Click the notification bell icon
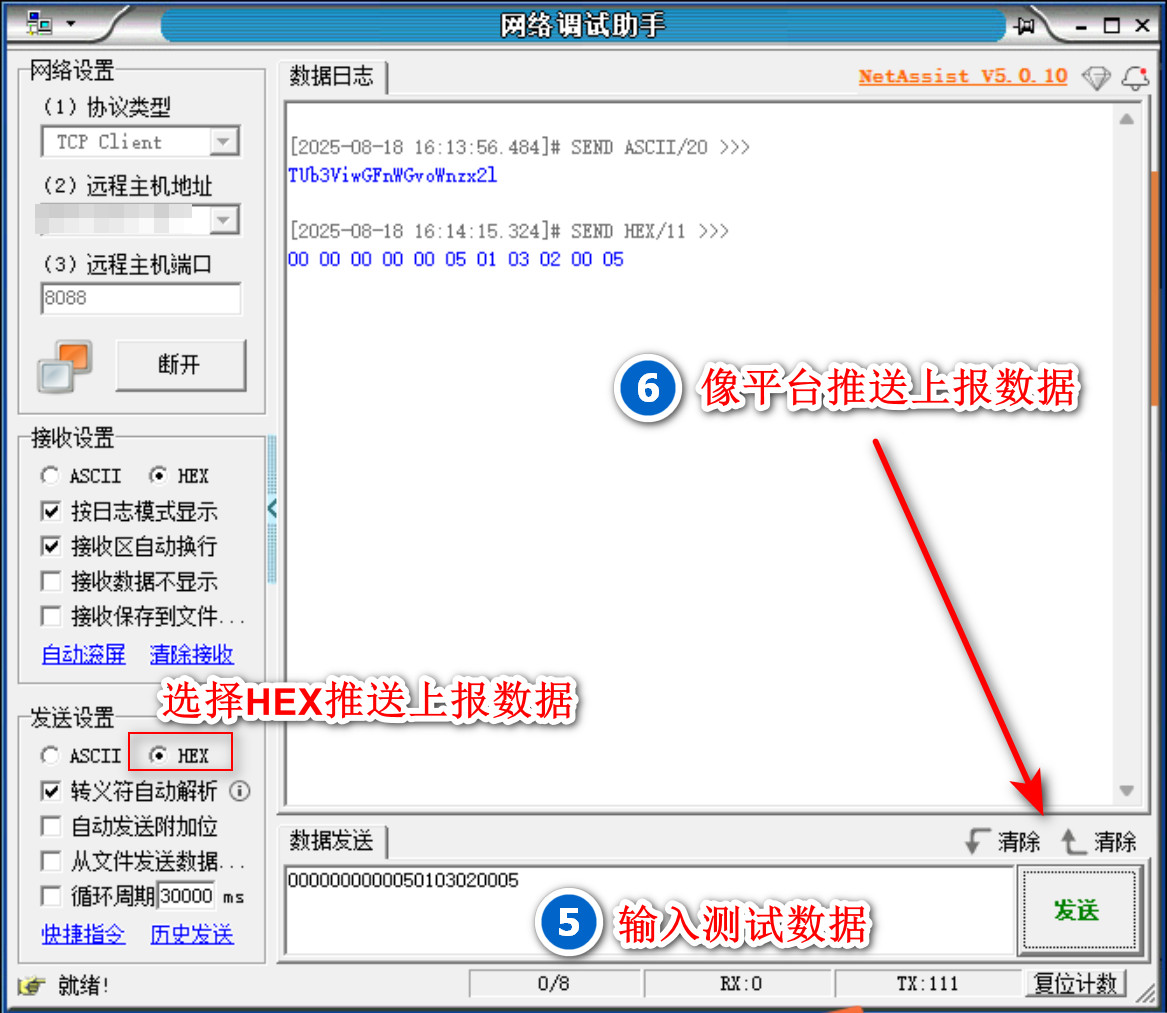This screenshot has height=1013, width=1167. pos(1134,78)
